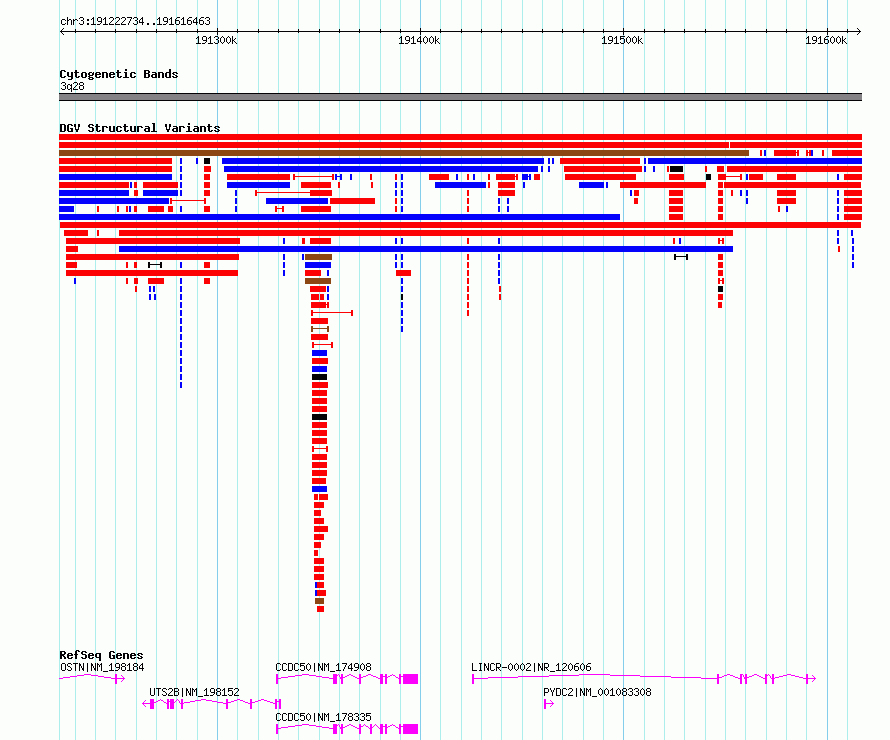Click the small black square variant near 191295k

pyautogui.click(x=207, y=161)
